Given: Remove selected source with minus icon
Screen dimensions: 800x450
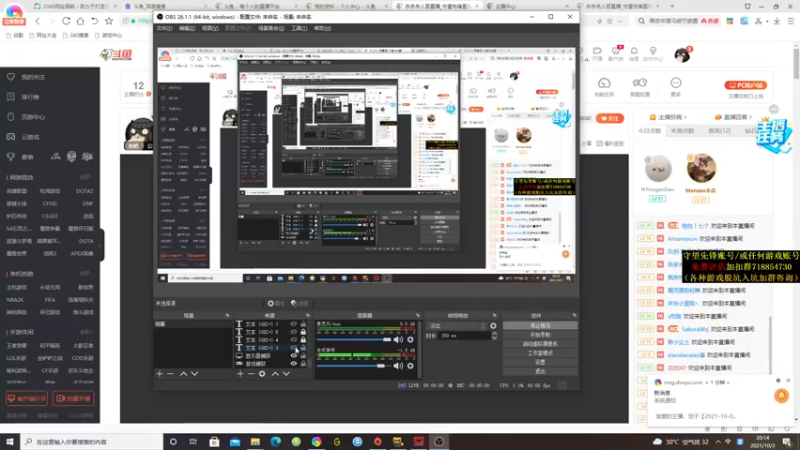Looking at the screenshot, I should (251, 374).
